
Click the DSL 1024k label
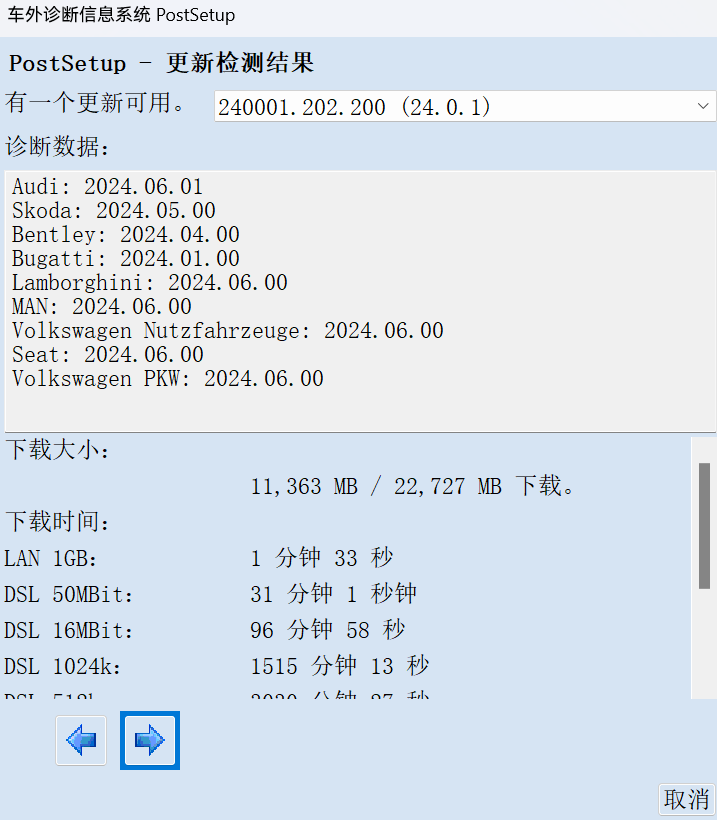click(x=62, y=667)
